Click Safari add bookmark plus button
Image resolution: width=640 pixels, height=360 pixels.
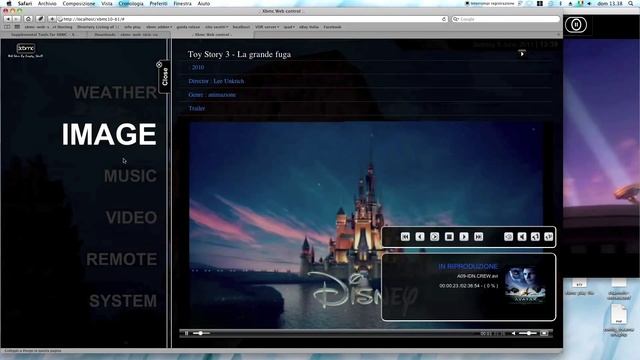coord(52,19)
